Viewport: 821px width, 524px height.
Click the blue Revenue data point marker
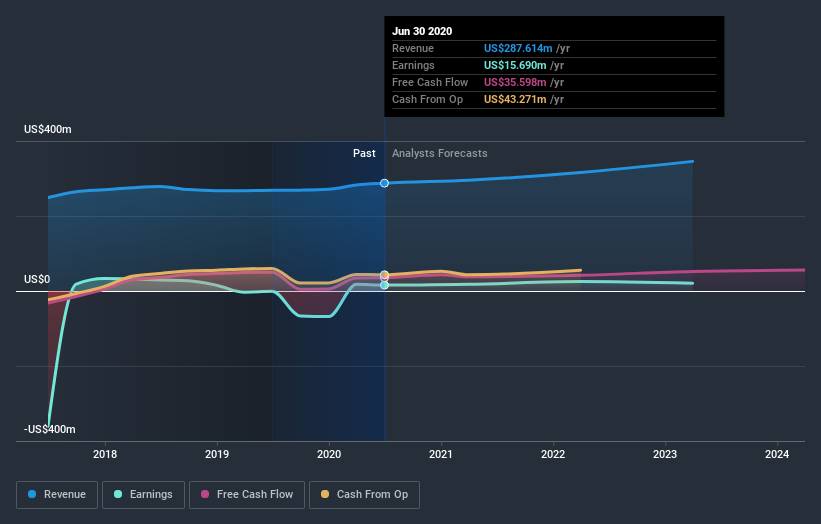pos(384,183)
